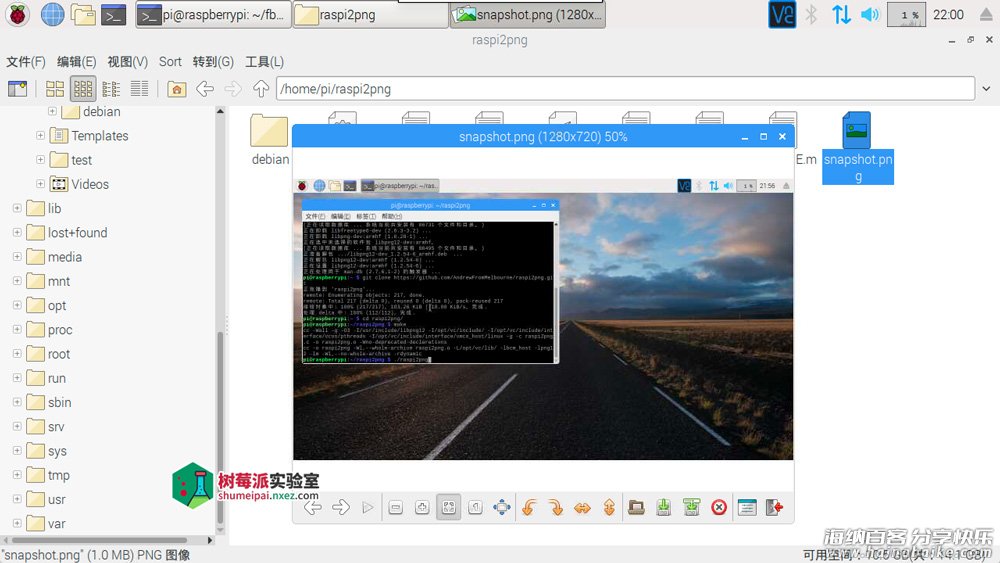Open the 编辑(E) menu
1000x563 pixels.
pos(77,62)
